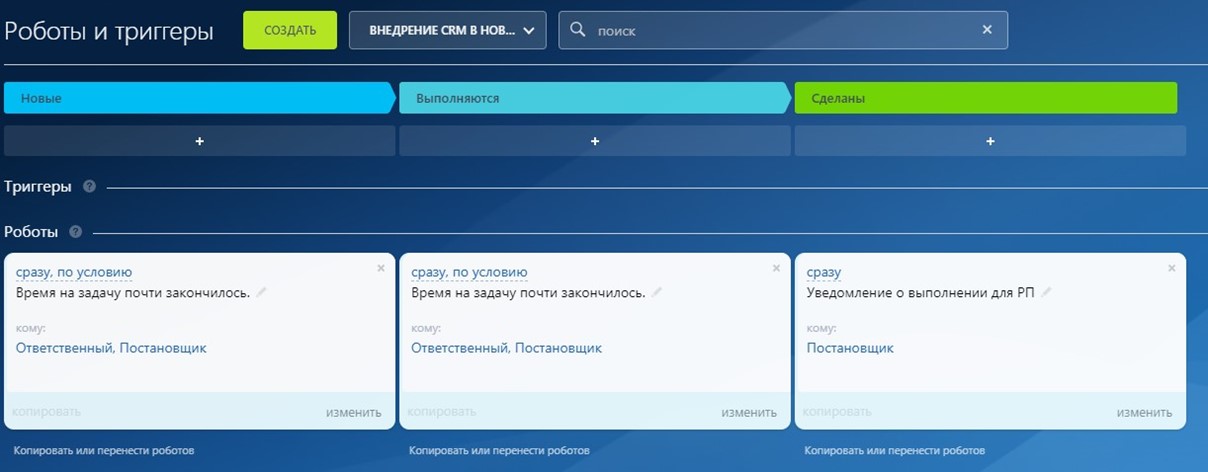Viewport: 1208px width, 472px height.
Task: Open the help icon next to Триггеры
Action: 90,187
